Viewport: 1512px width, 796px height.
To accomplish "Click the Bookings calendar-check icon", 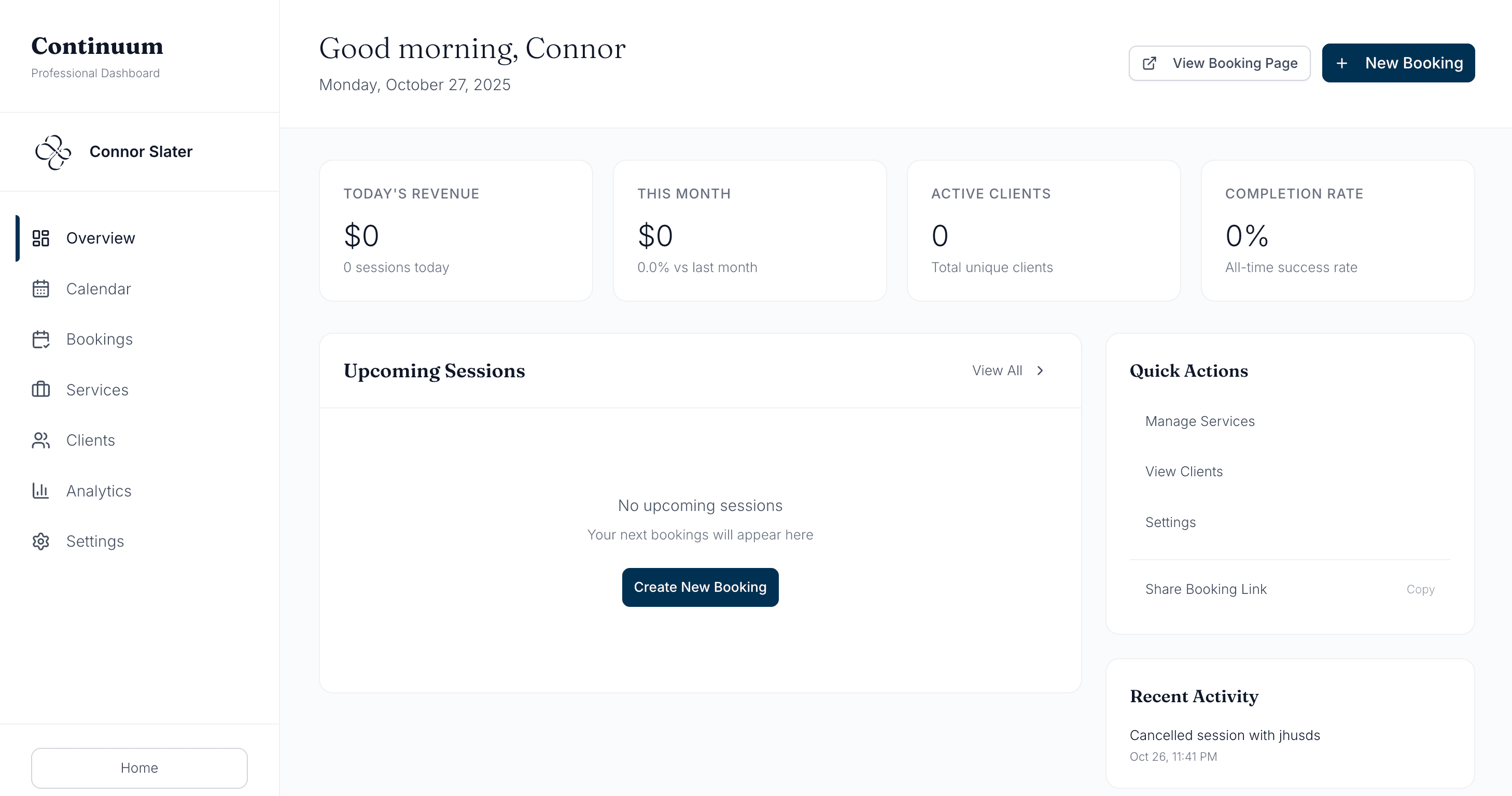I will 40,339.
